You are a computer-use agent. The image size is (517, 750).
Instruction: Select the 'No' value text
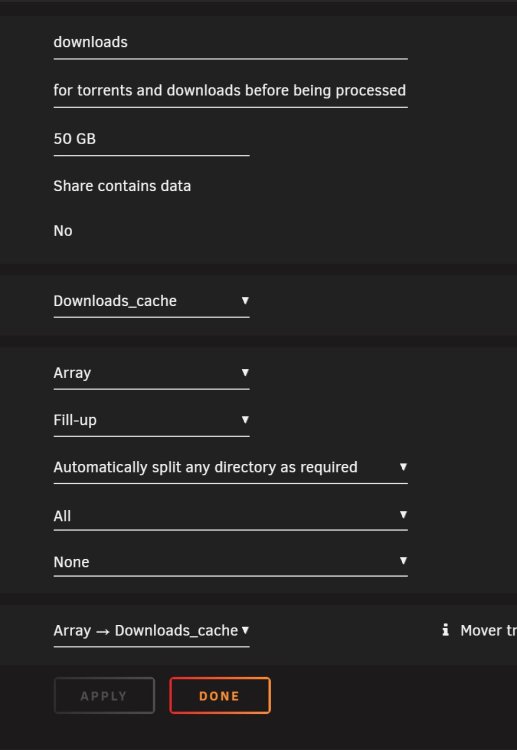point(63,231)
